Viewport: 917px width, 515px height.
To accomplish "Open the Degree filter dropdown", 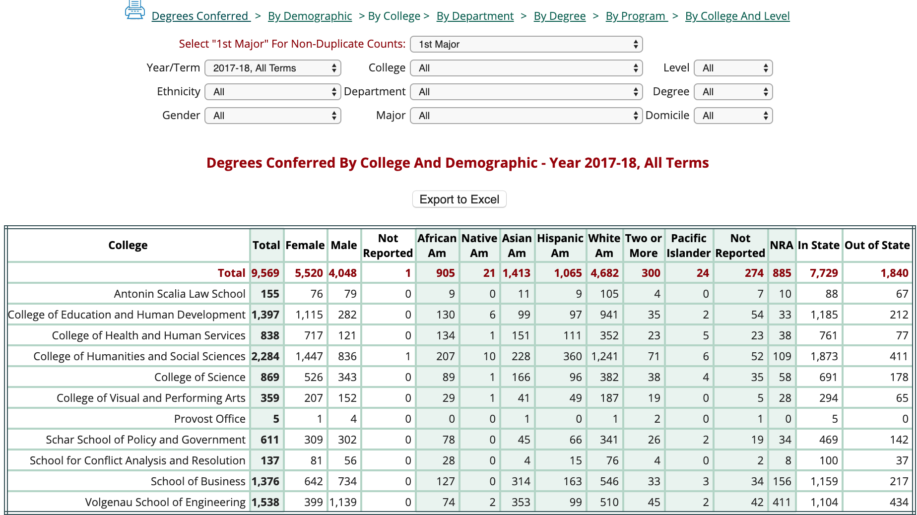I will tap(733, 92).
